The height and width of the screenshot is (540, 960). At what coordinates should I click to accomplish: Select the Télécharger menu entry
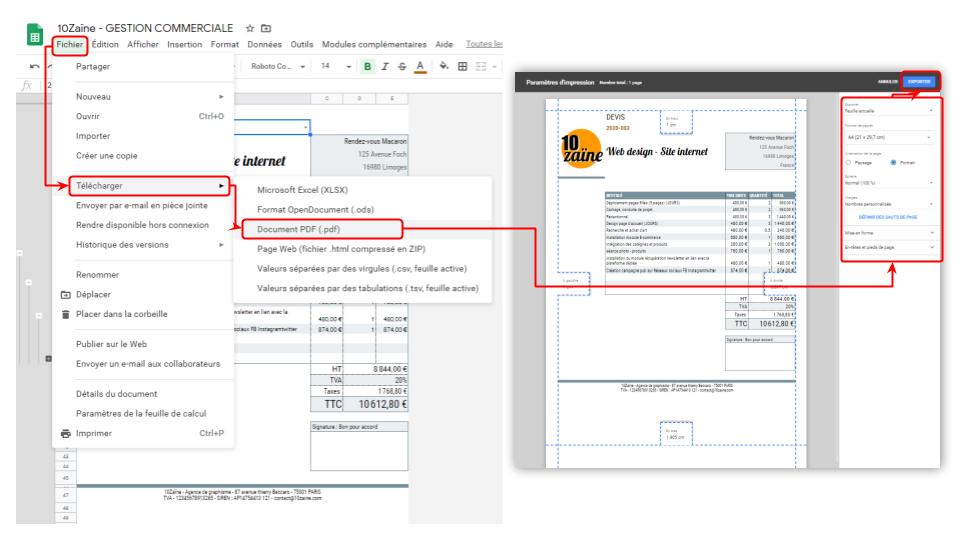coord(149,186)
